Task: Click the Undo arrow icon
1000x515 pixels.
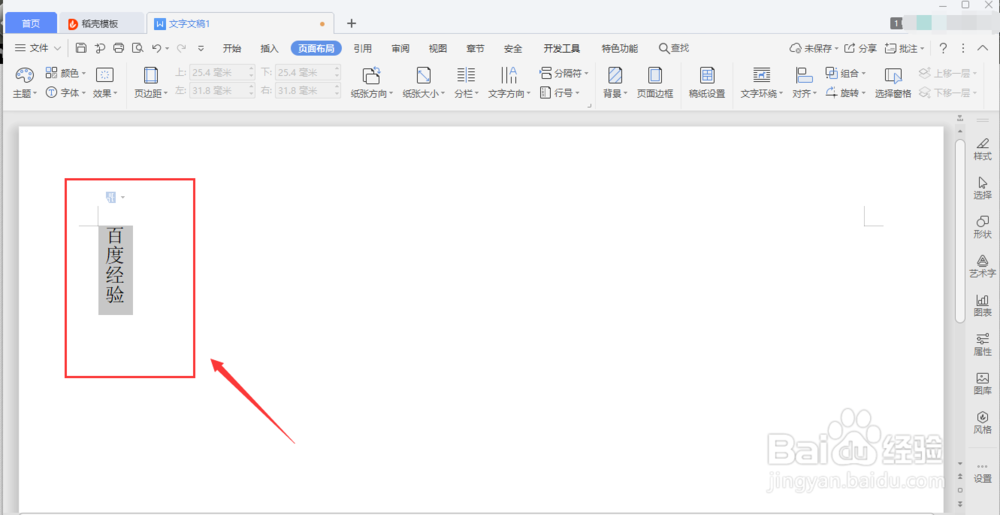Action: [157, 48]
